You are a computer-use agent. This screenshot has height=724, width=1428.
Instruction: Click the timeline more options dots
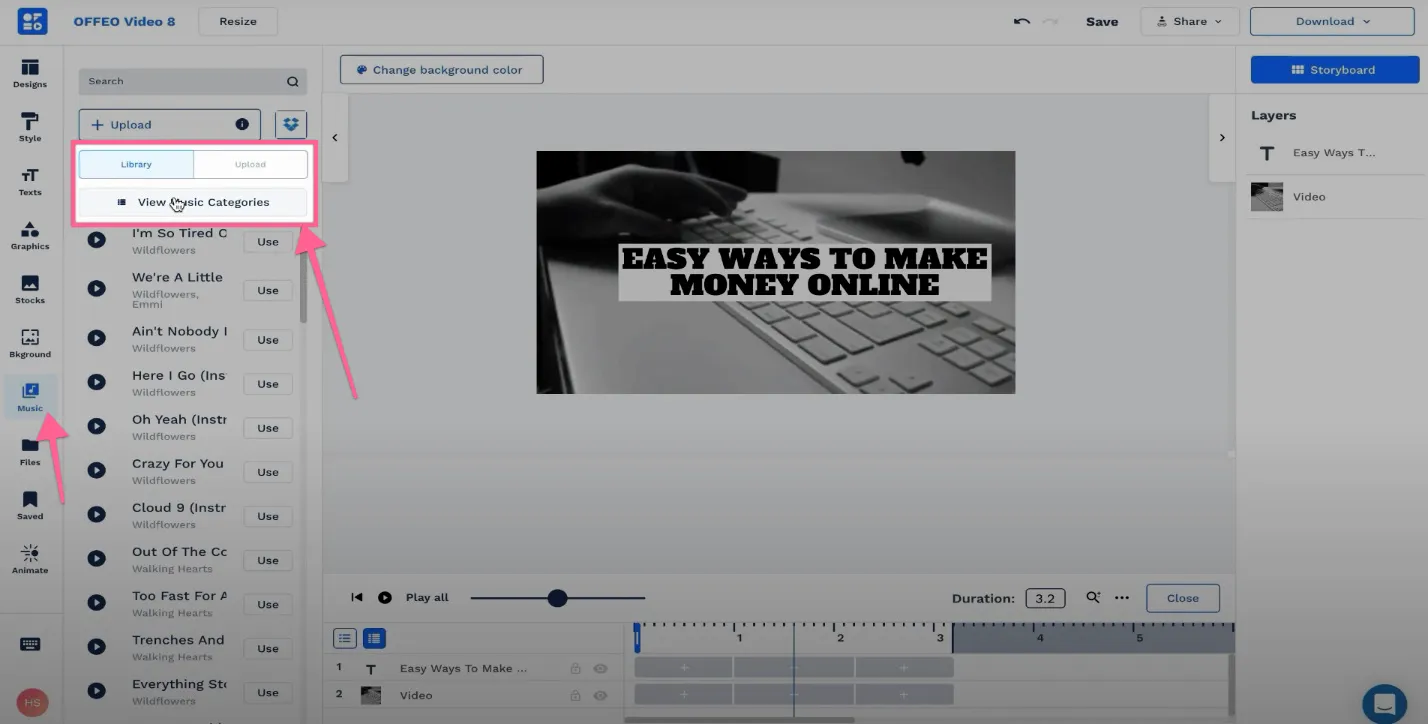tap(1122, 598)
